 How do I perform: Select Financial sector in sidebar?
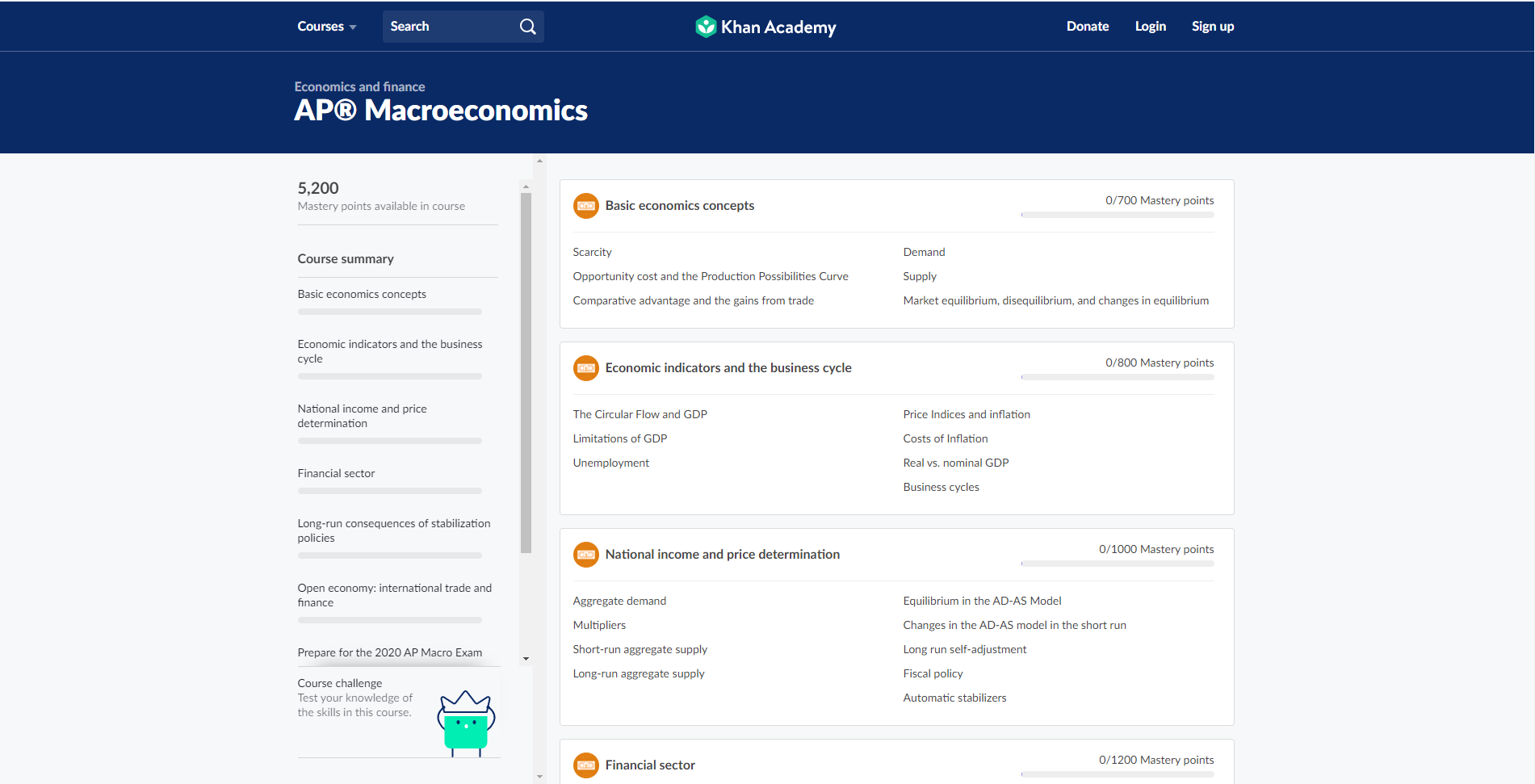336,473
